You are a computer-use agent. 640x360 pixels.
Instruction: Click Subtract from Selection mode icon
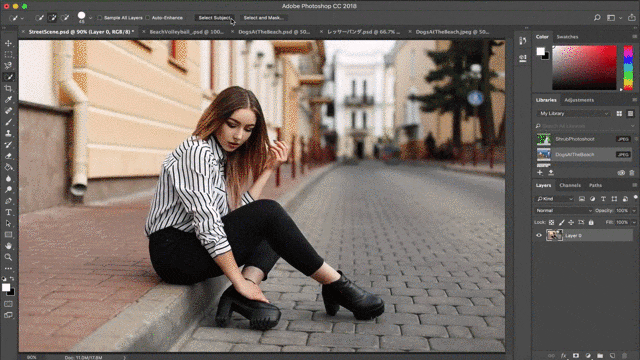click(x=65, y=18)
